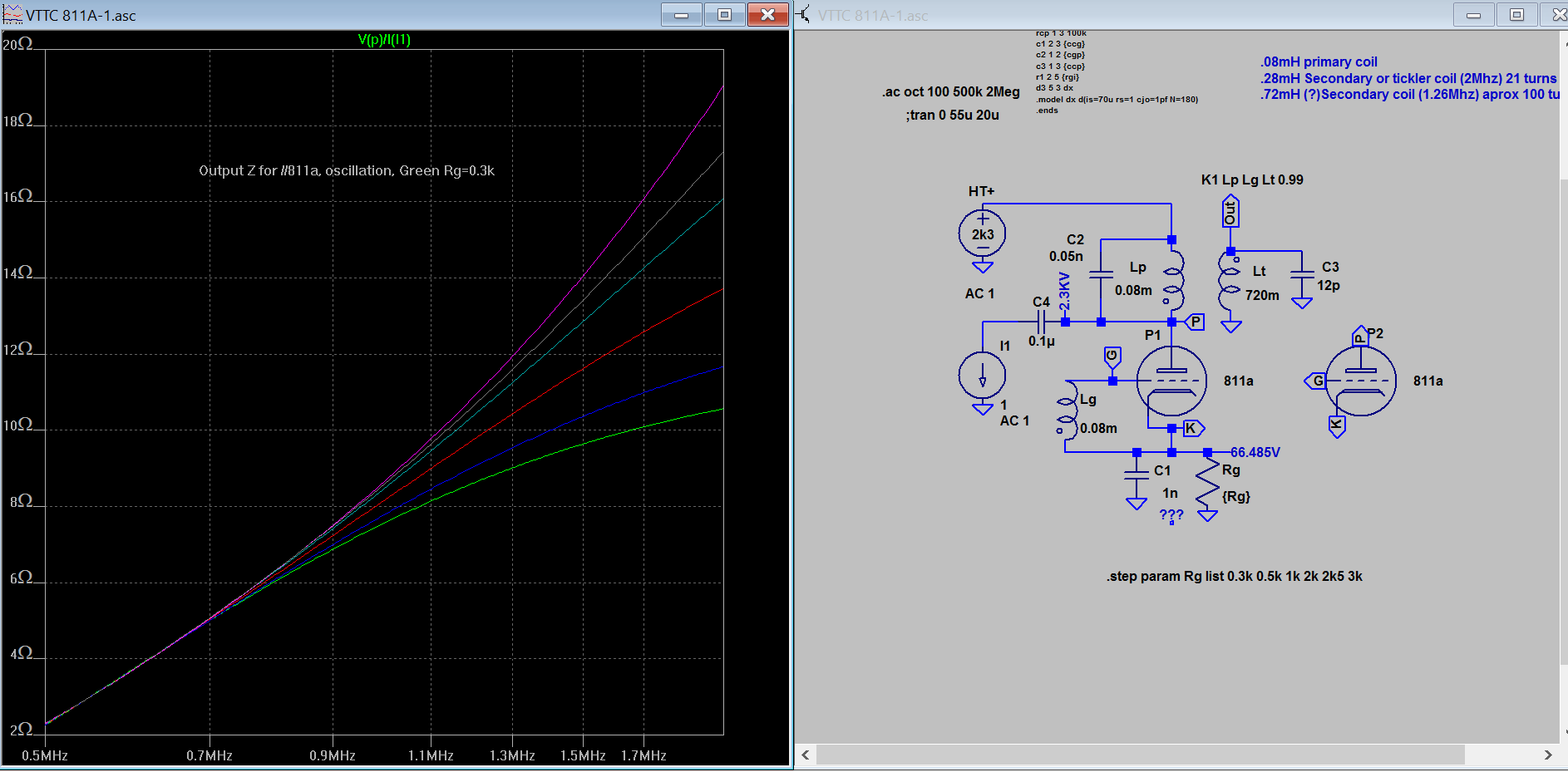Select the P2 811a triode tube

tap(1360, 381)
